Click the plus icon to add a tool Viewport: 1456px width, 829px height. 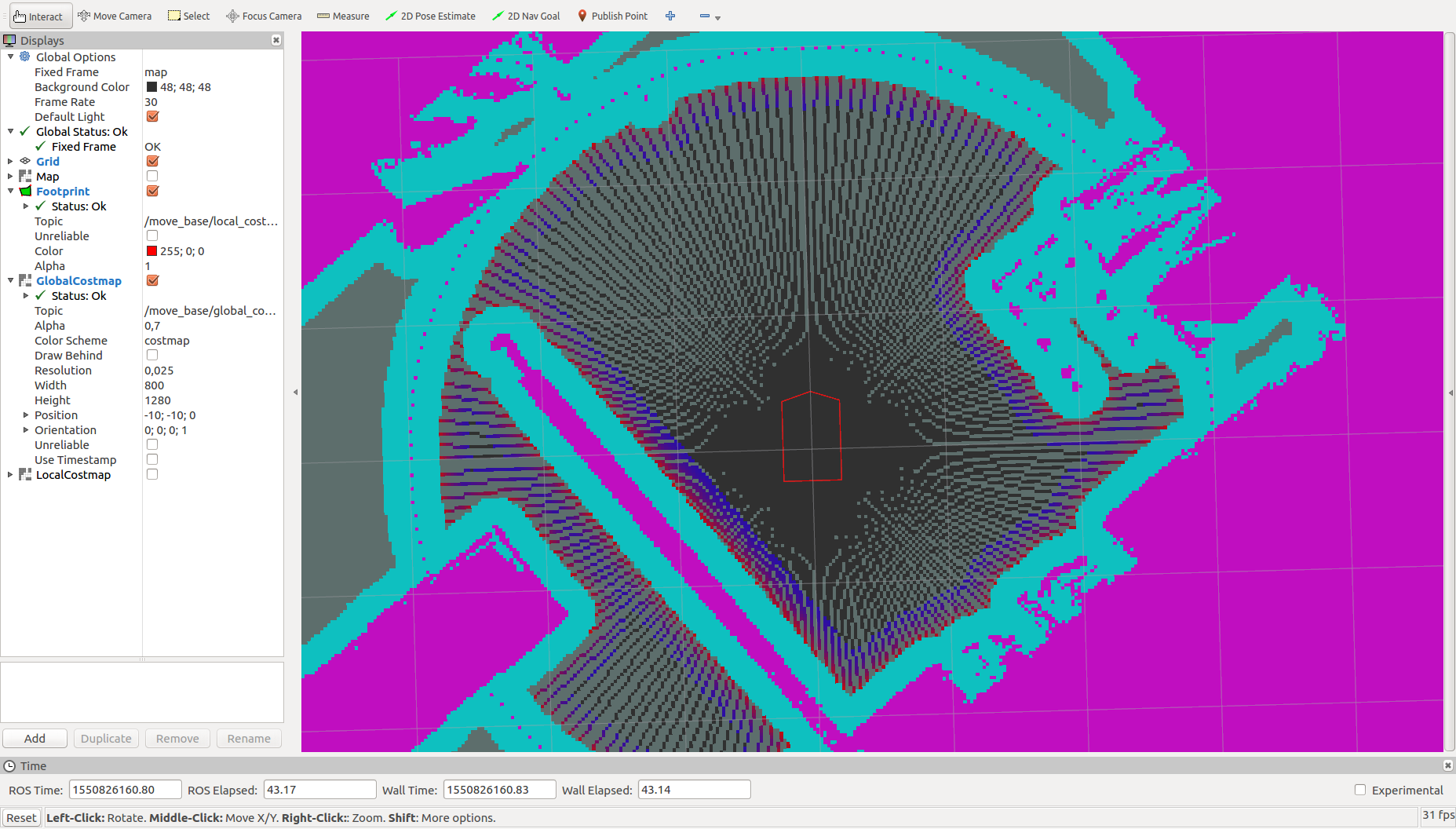pyautogui.click(x=670, y=16)
